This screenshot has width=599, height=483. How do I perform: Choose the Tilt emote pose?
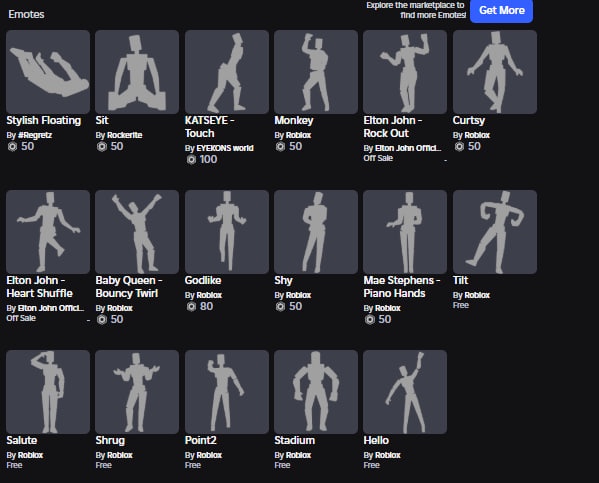point(495,232)
